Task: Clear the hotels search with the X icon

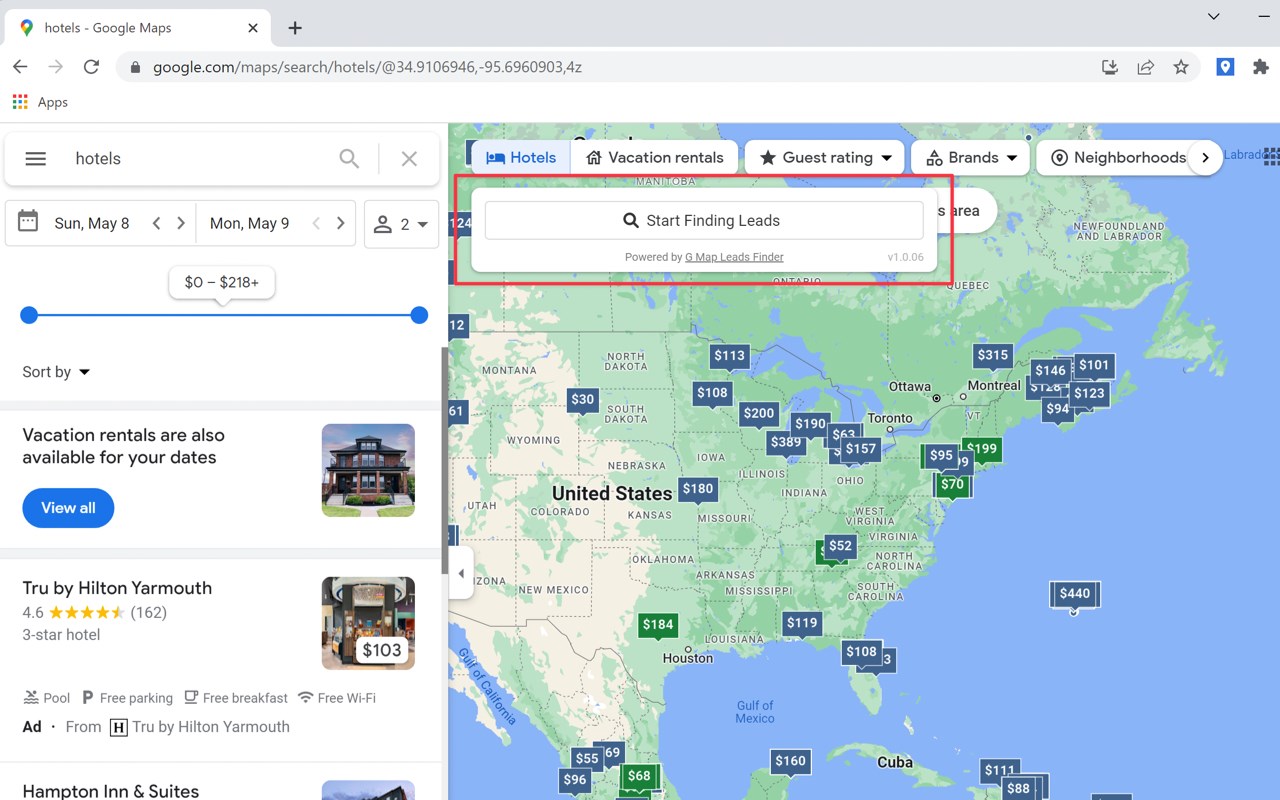Action: (x=409, y=159)
